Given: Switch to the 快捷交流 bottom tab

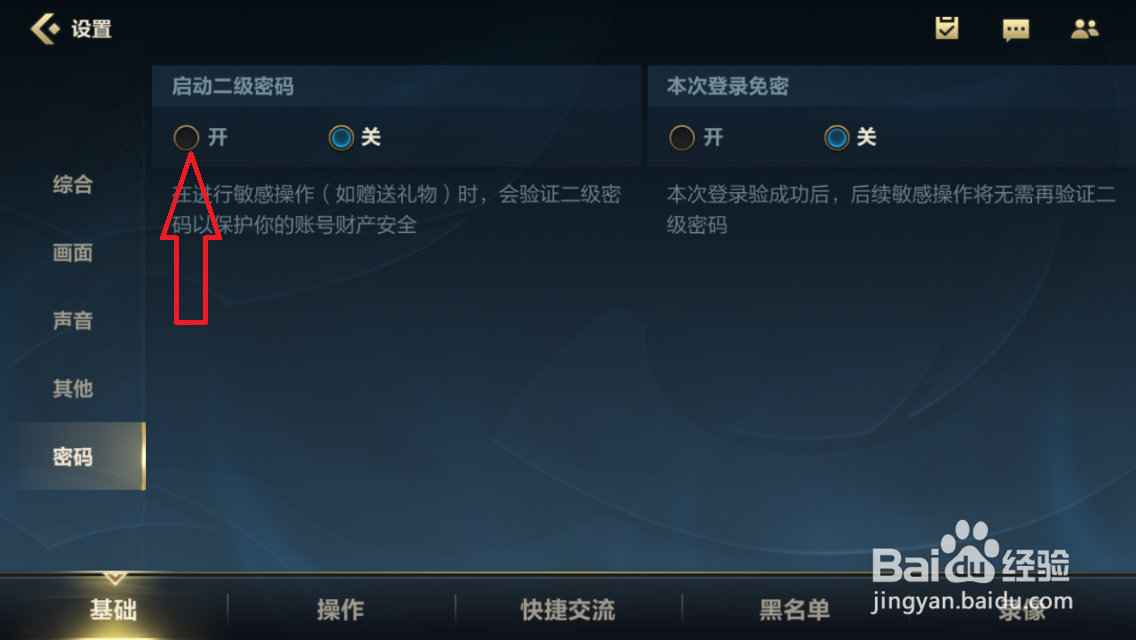Looking at the screenshot, I should pos(568,610).
